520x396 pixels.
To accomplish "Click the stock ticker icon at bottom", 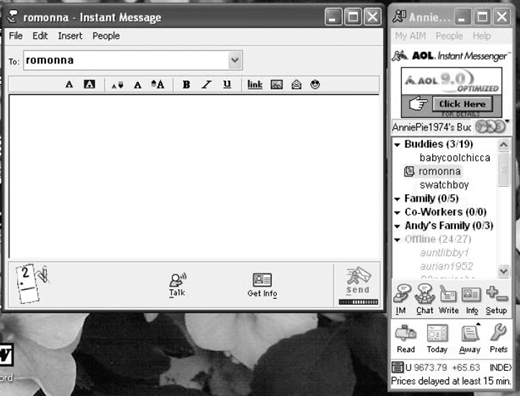I will point(397,367).
